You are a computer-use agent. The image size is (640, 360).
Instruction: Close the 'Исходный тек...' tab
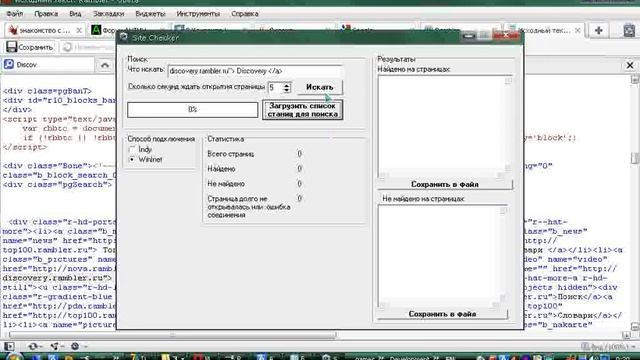tap(578, 30)
